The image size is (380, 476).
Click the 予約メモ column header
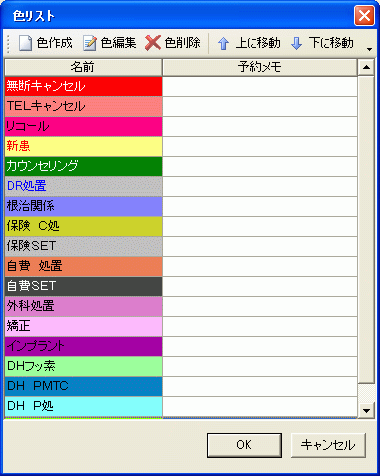pyautogui.click(x=260, y=67)
